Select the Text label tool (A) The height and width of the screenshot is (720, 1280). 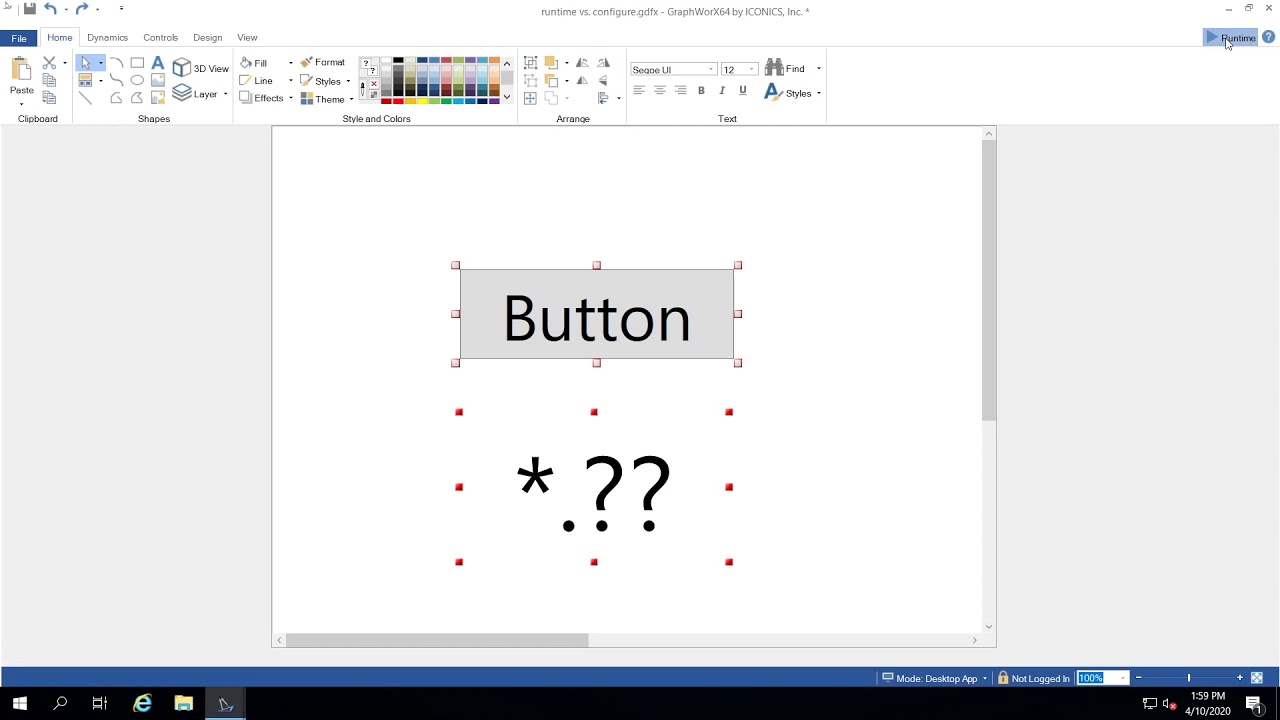pos(157,63)
